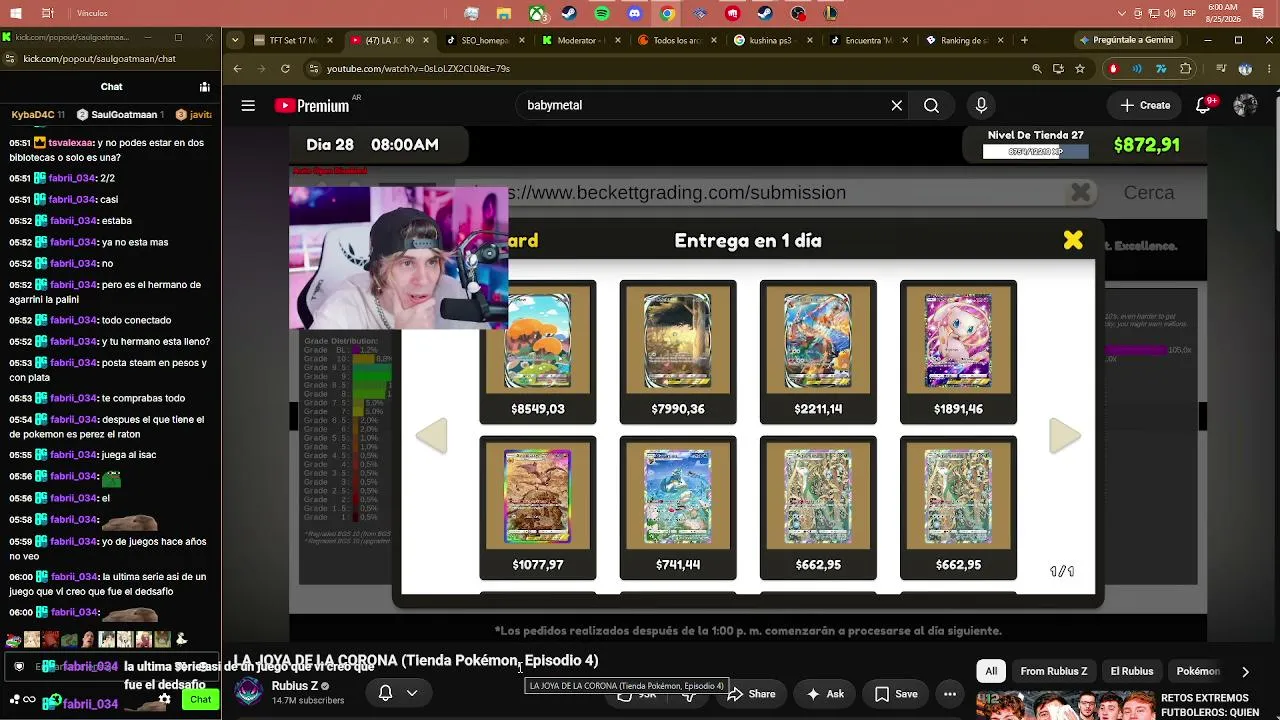Go back in the Chrome browser
This screenshot has height=720, width=1280.
click(237, 69)
